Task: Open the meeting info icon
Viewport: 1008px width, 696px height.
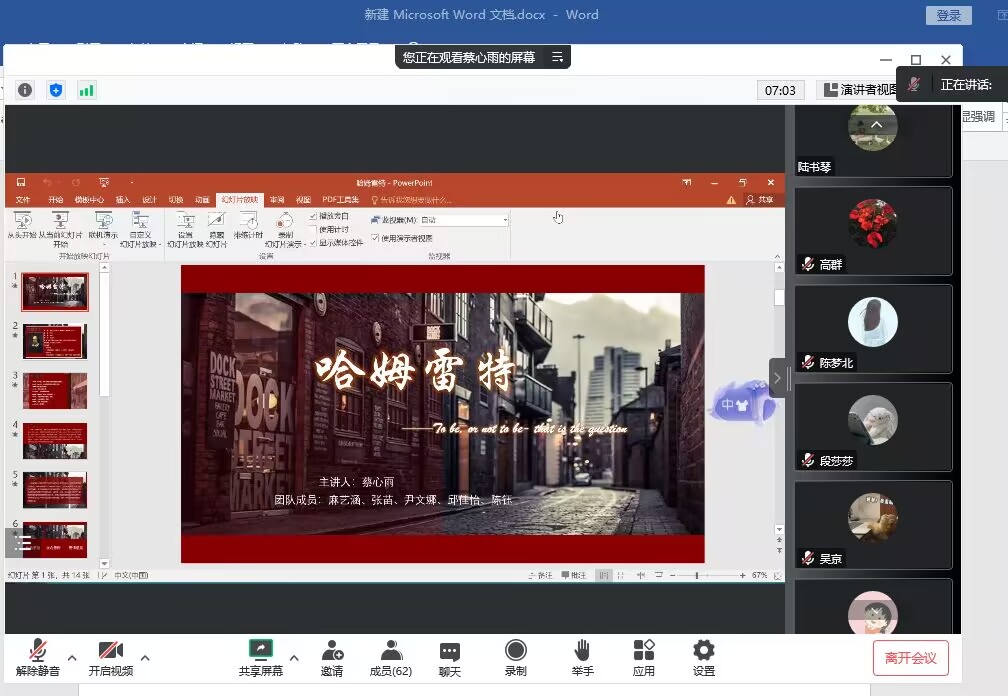Action: click(25, 90)
